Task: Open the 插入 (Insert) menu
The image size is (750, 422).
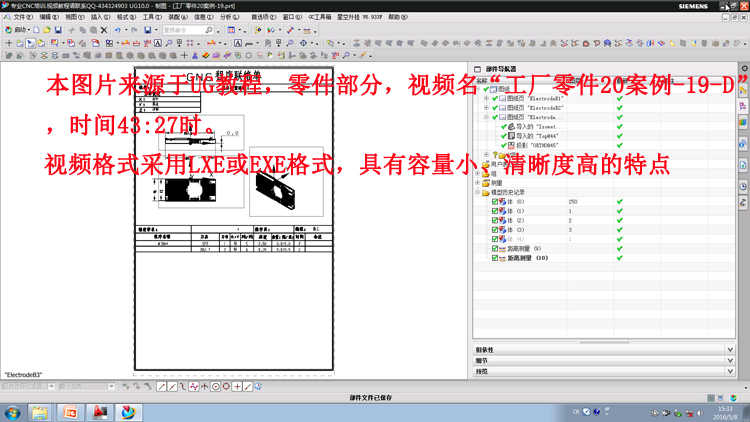Action: 100,17
